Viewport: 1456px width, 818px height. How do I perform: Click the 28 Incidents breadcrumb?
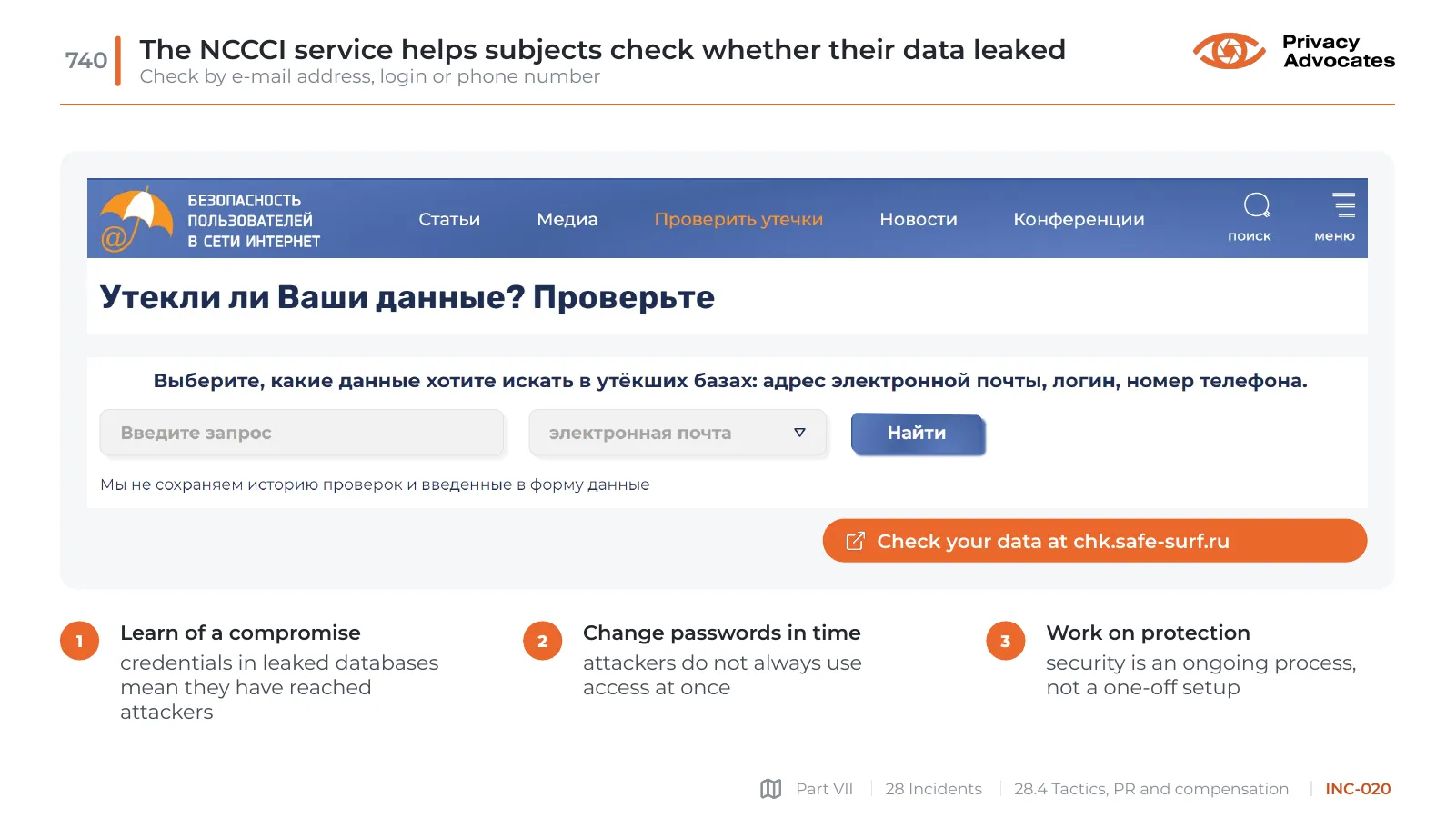click(x=933, y=789)
